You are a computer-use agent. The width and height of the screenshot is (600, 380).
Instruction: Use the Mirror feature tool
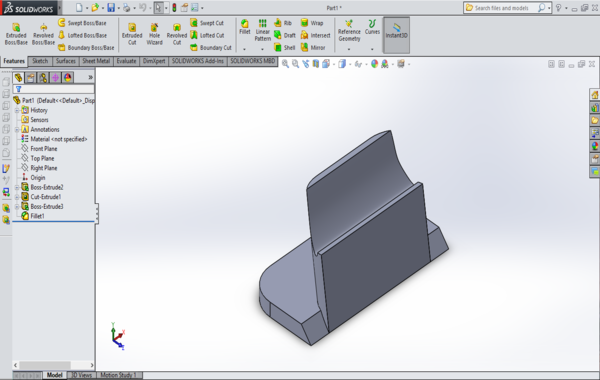[313, 47]
